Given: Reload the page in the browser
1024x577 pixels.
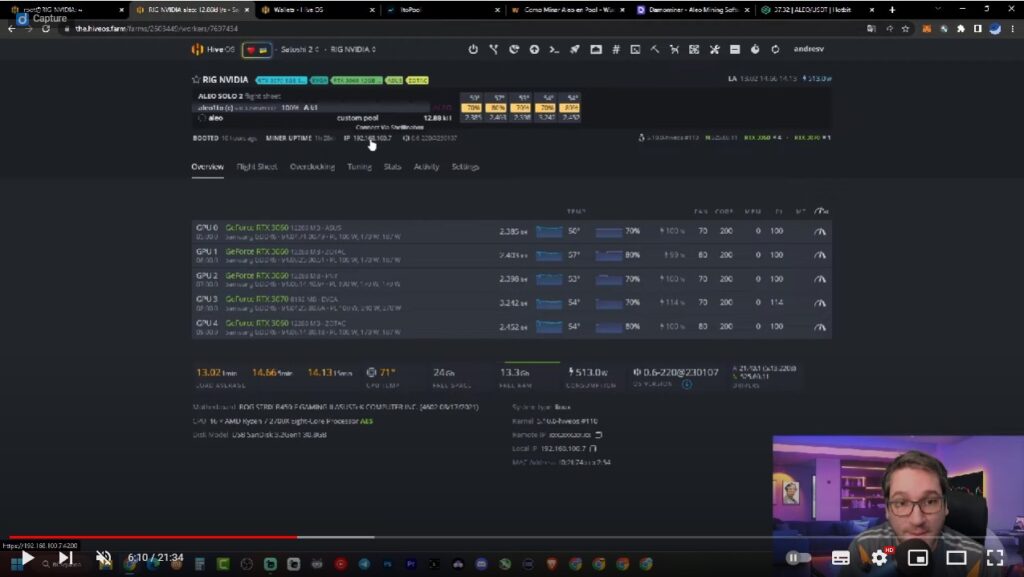Looking at the screenshot, I should (46, 29).
